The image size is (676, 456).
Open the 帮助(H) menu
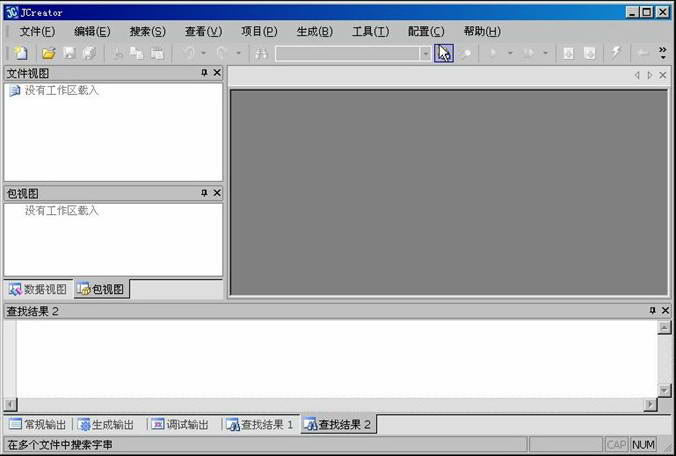coord(482,31)
